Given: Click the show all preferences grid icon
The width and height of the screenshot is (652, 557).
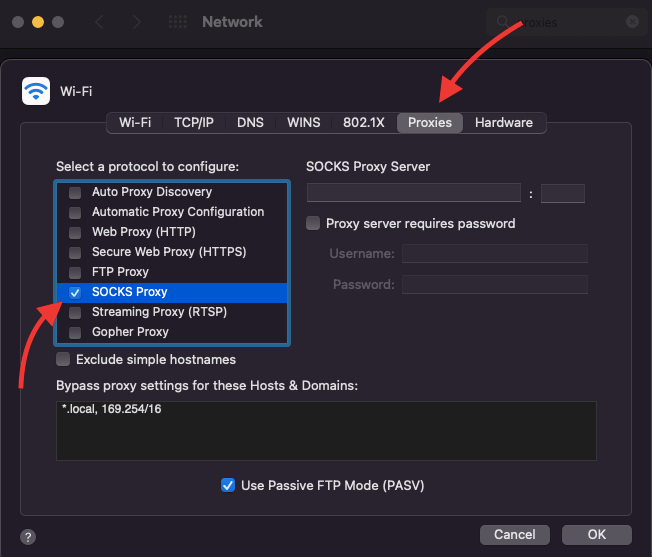Looking at the screenshot, I should pos(178,22).
